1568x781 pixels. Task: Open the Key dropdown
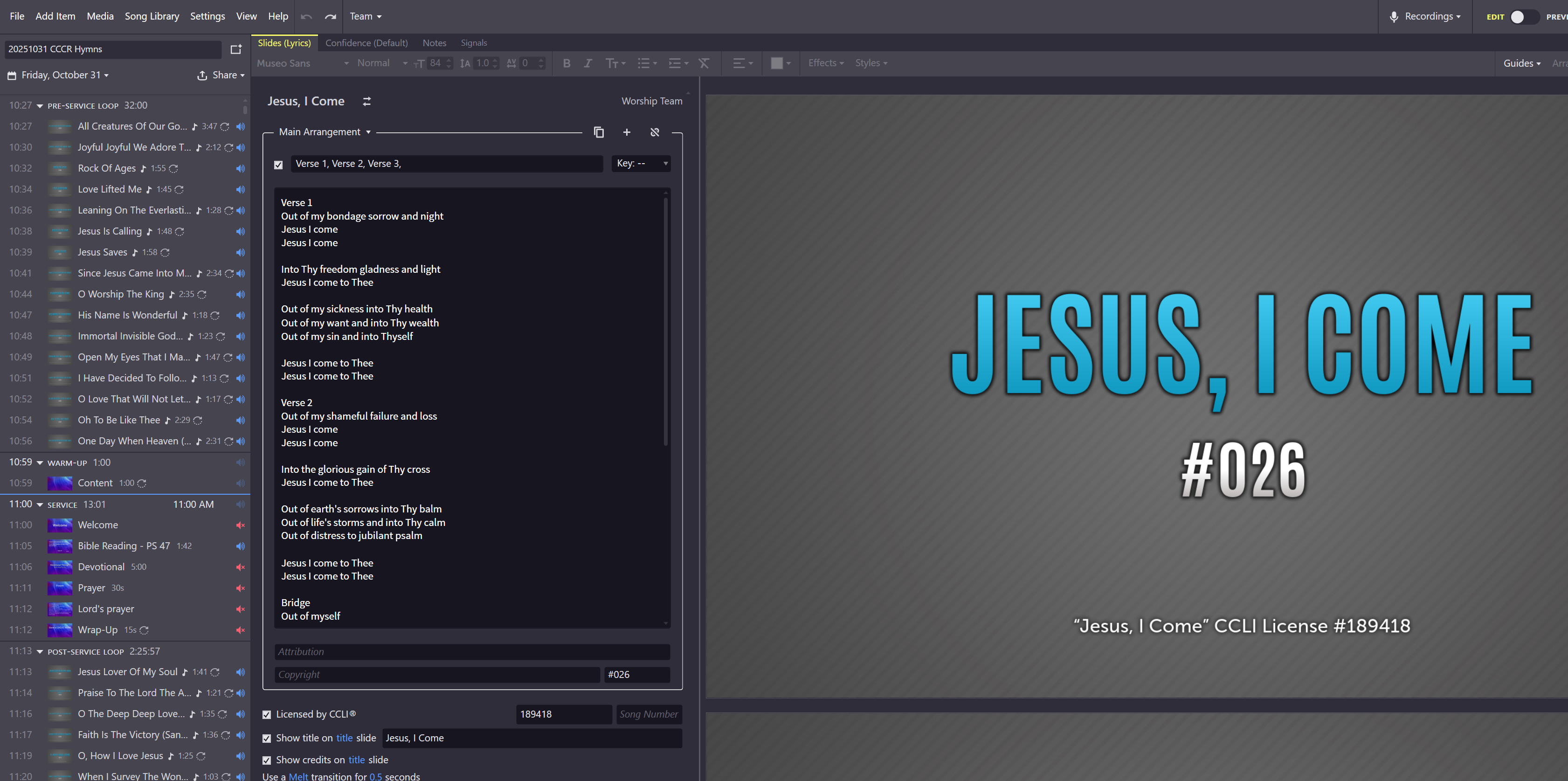[x=641, y=163]
